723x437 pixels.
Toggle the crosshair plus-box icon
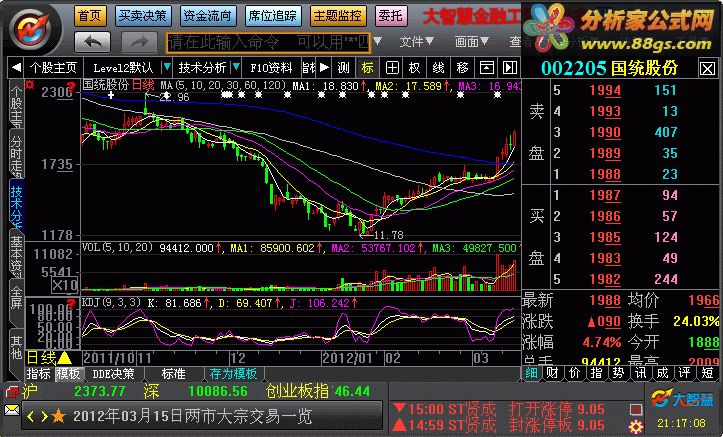391,68
